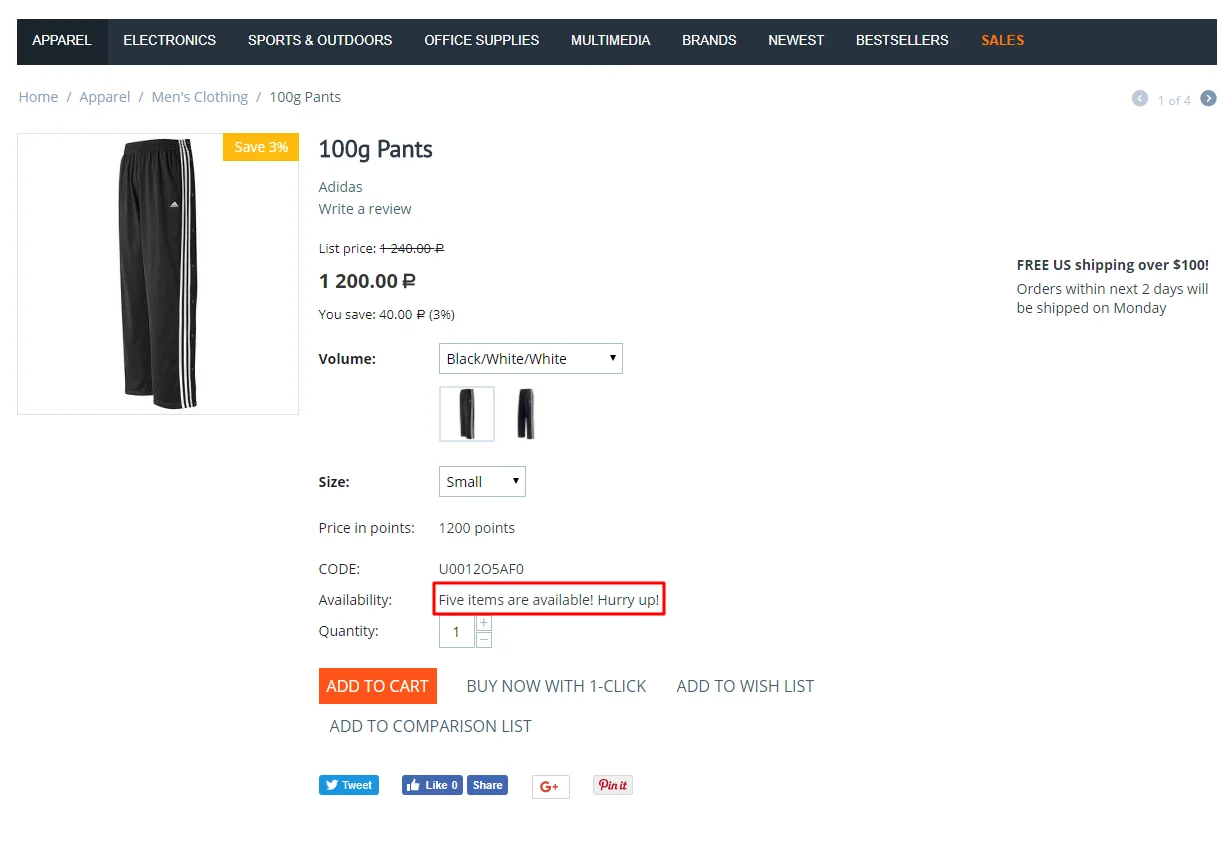The image size is (1231, 849).
Task: Share the product with the Tweet button
Action: click(x=349, y=785)
